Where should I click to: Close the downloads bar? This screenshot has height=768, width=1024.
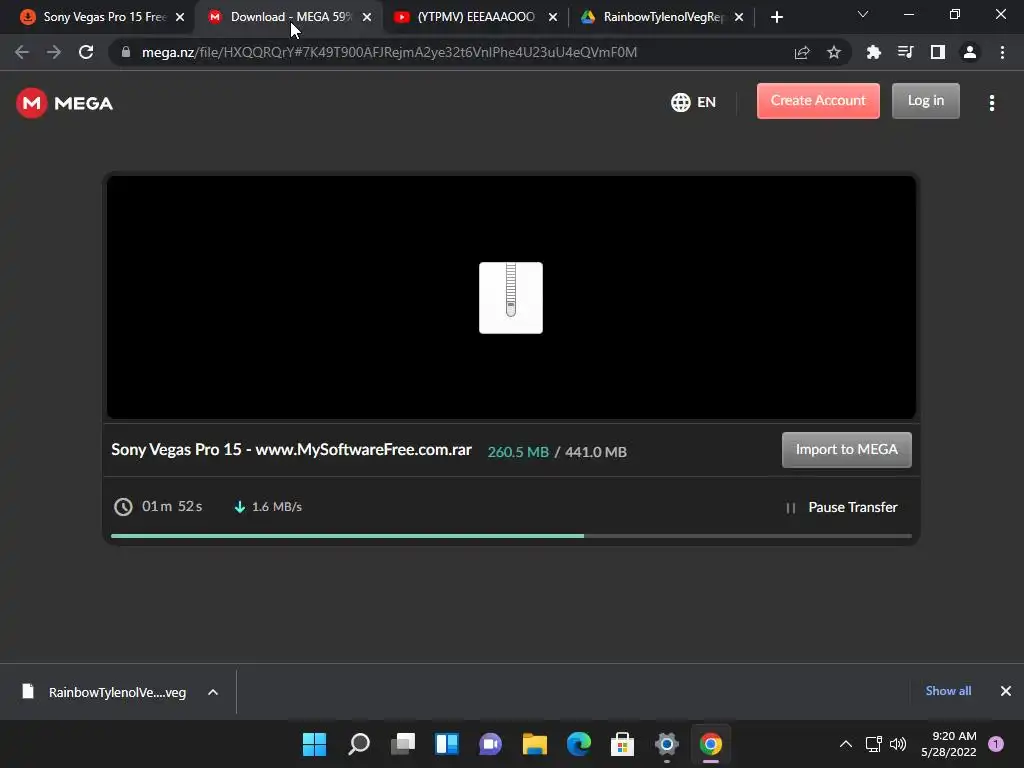1005,691
